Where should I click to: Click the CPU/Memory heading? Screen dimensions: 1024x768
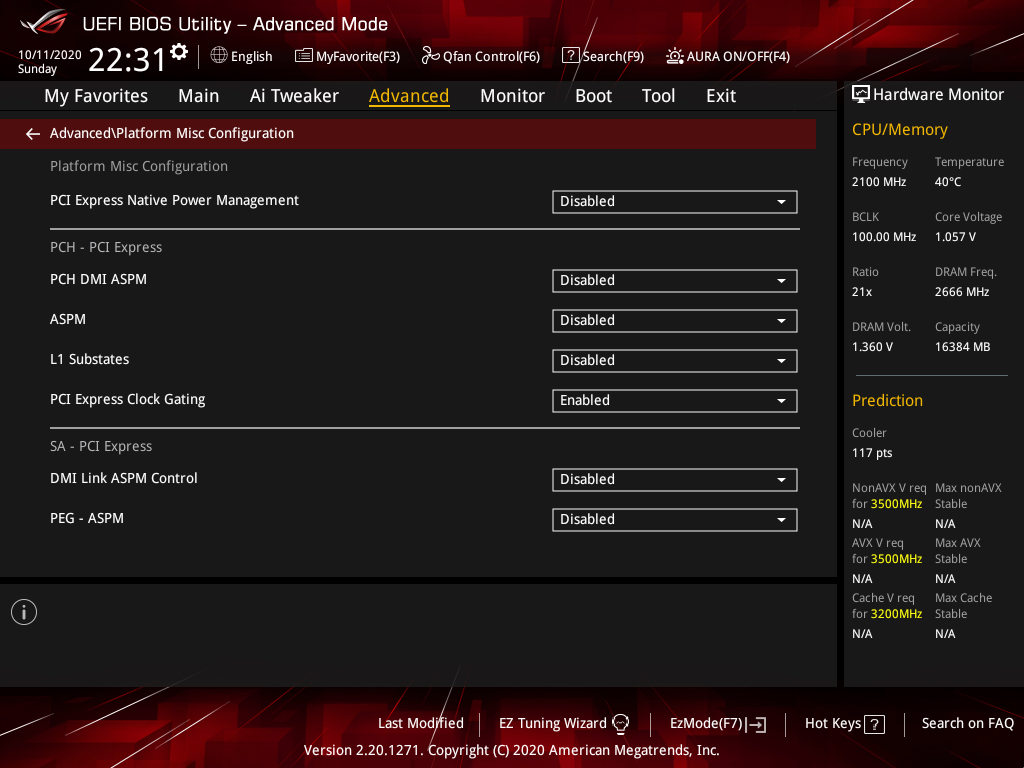pyautogui.click(x=899, y=130)
